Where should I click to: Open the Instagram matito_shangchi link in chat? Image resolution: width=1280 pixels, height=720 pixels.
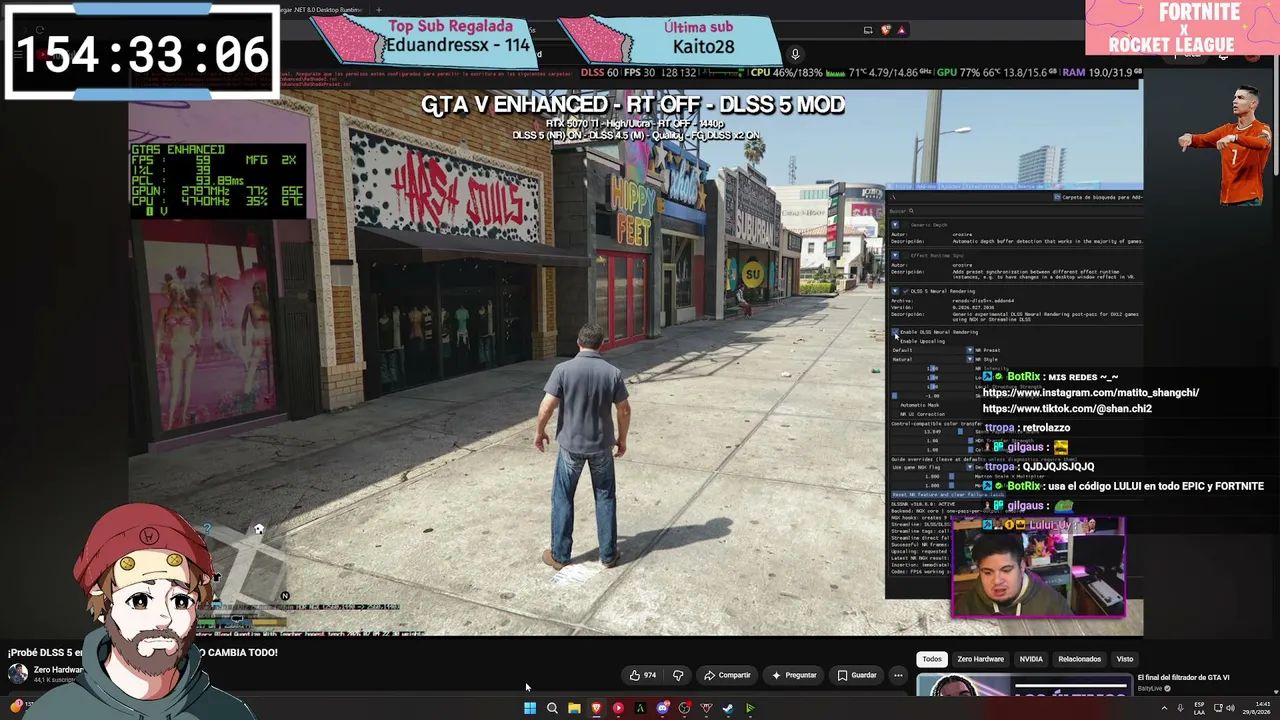[1091, 393]
